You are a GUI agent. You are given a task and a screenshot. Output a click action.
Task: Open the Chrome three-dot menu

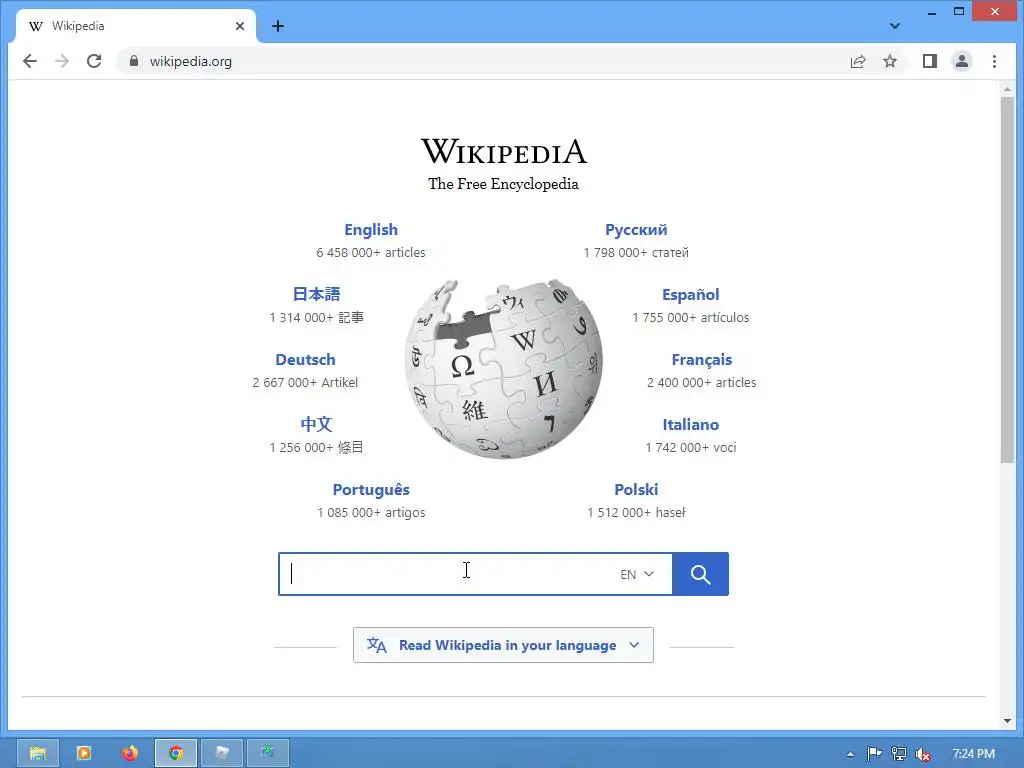[x=994, y=61]
